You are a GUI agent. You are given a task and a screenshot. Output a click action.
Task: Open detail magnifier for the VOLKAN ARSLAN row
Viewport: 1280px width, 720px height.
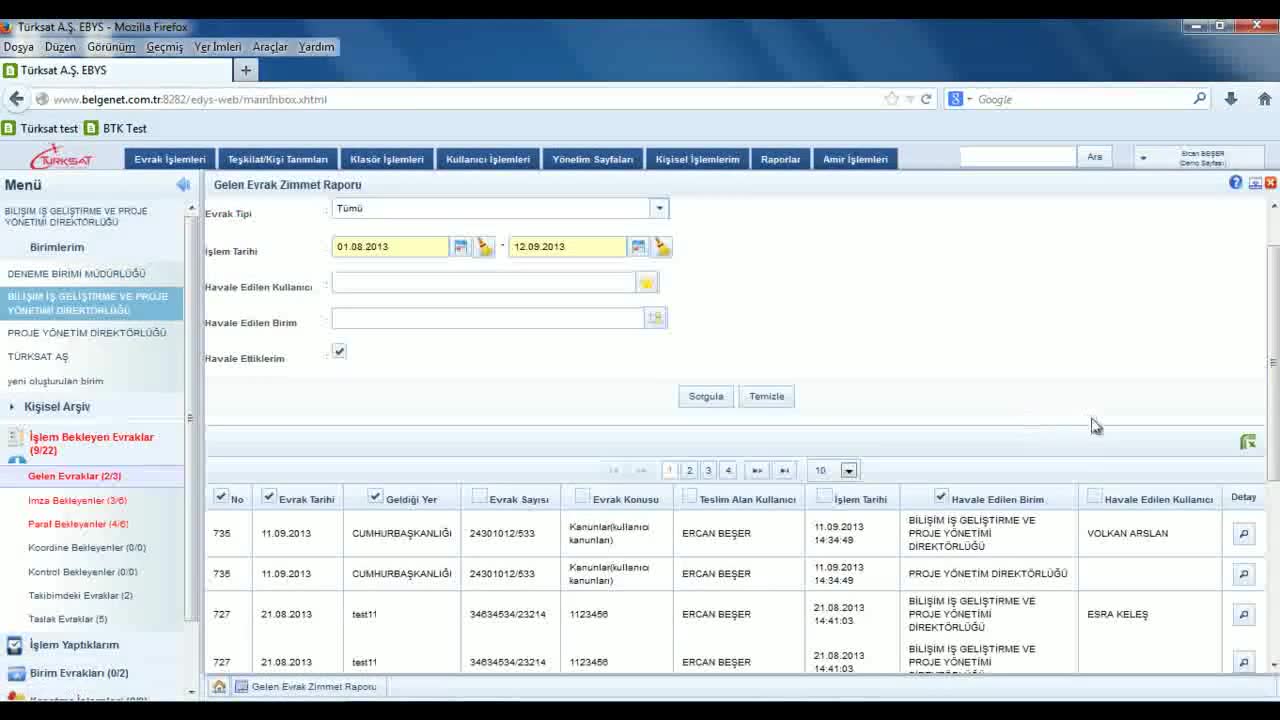tap(1243, 534)
